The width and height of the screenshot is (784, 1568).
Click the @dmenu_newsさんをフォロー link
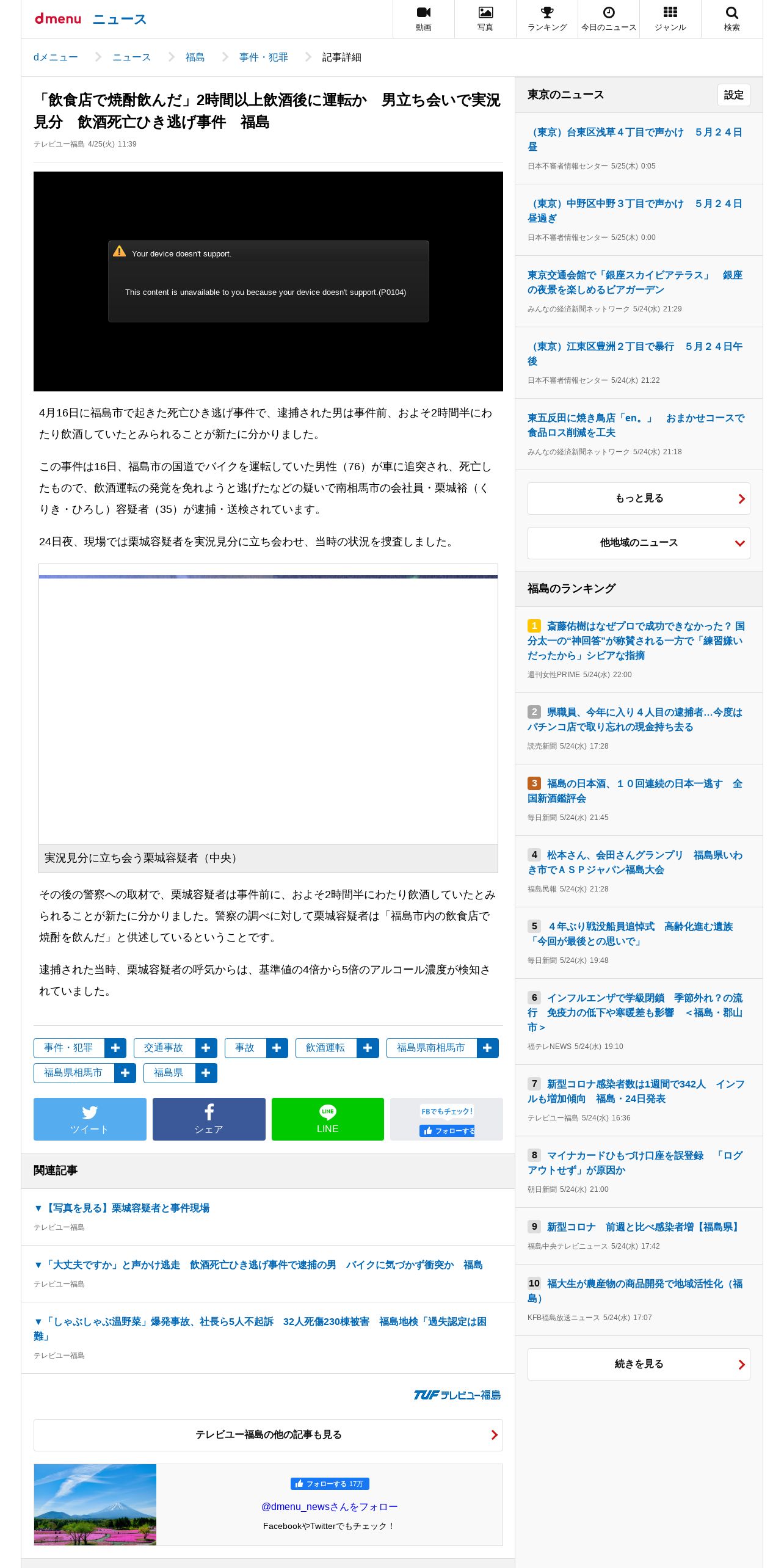(x=329, y=1506)
